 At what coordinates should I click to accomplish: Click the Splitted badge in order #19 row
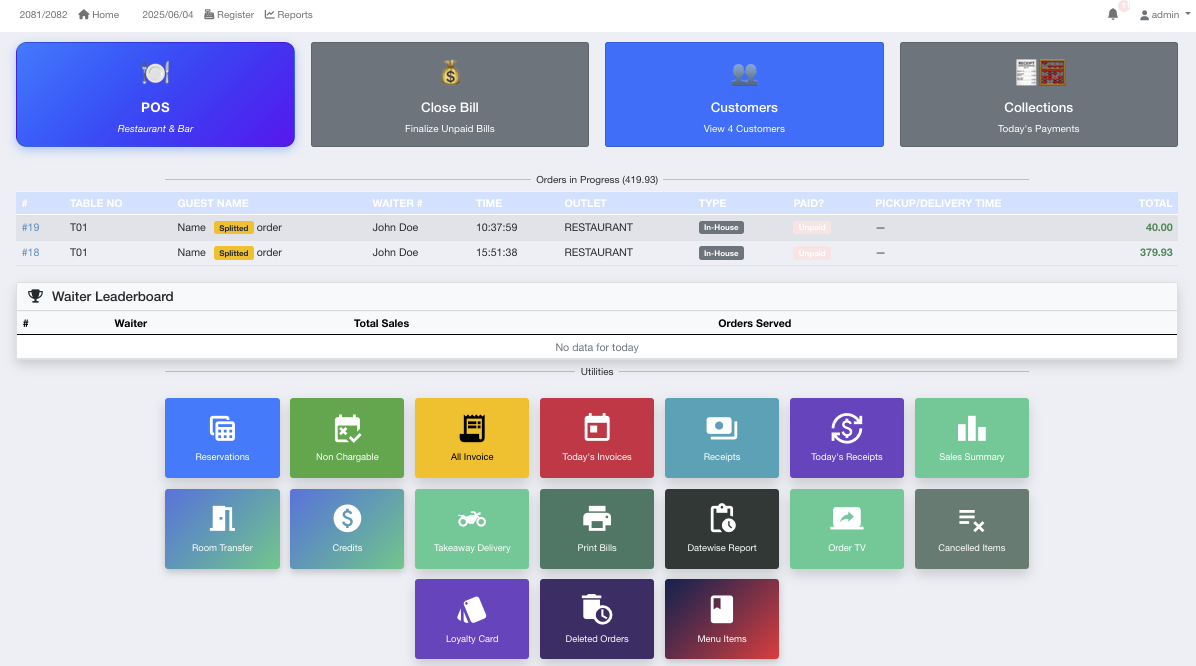(x=233, y=228)
